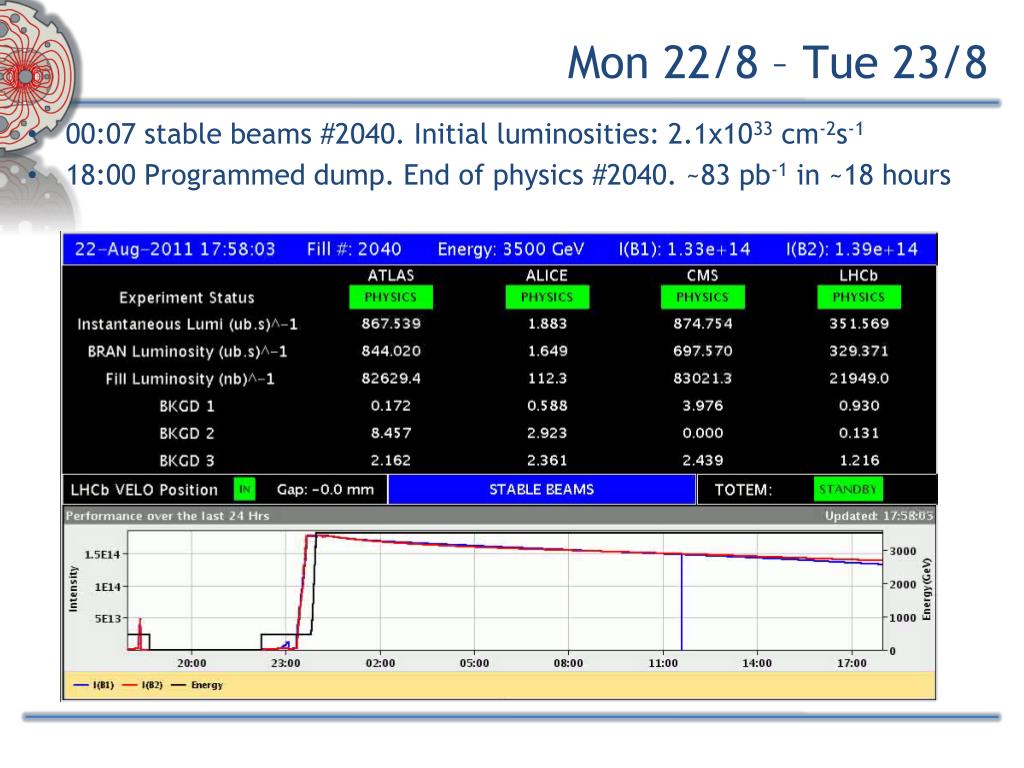Image resolution: width=1024 pixels, height=768 pixels.
Task: Click the 23:00 time axis label
Action: tap(286, 663)
